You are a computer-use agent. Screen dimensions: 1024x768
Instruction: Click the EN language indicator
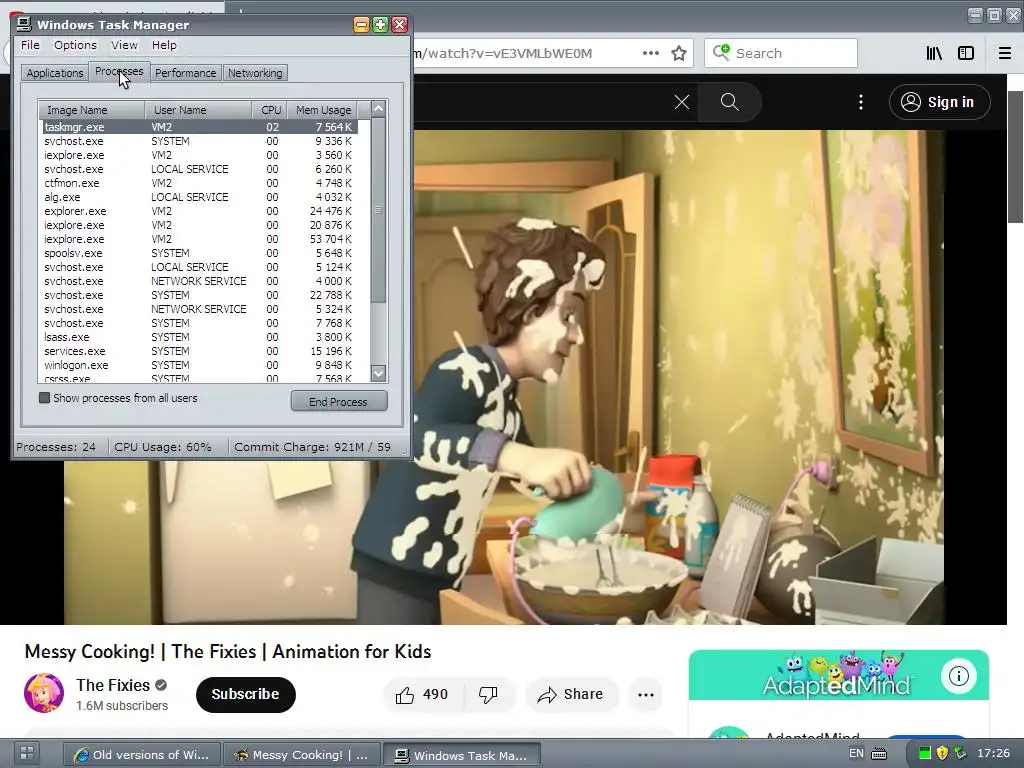(856, 753)
